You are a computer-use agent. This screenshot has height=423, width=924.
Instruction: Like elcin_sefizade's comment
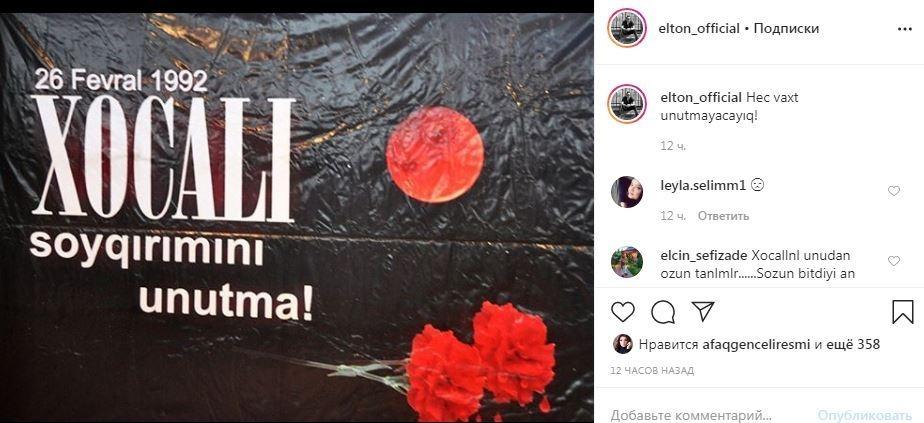coord(894,260)
